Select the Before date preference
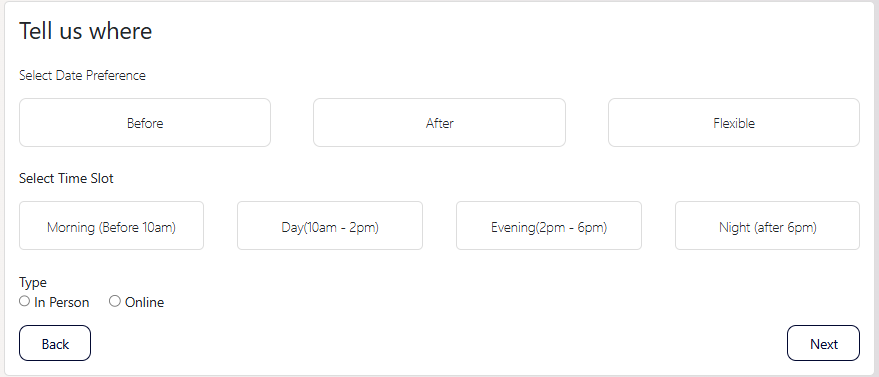This screenshot has height=377, width=879. (x=145, y=123)
